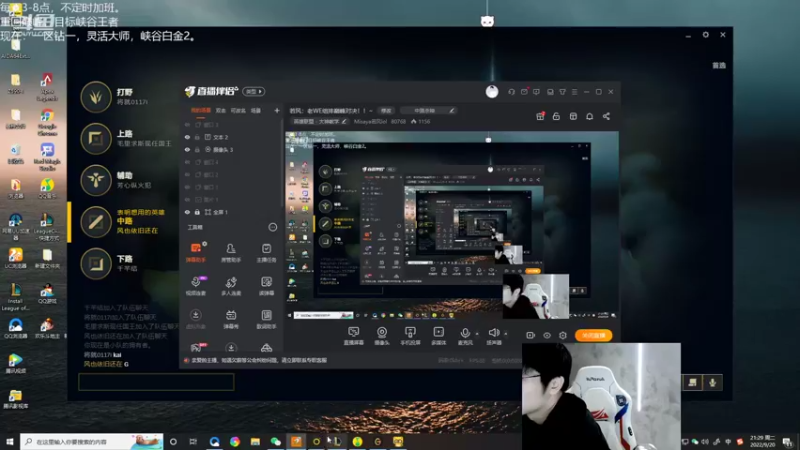800x450 pixels.
Task: Expand the 工具箱 toolbox more button
Action: pos(273,228)
